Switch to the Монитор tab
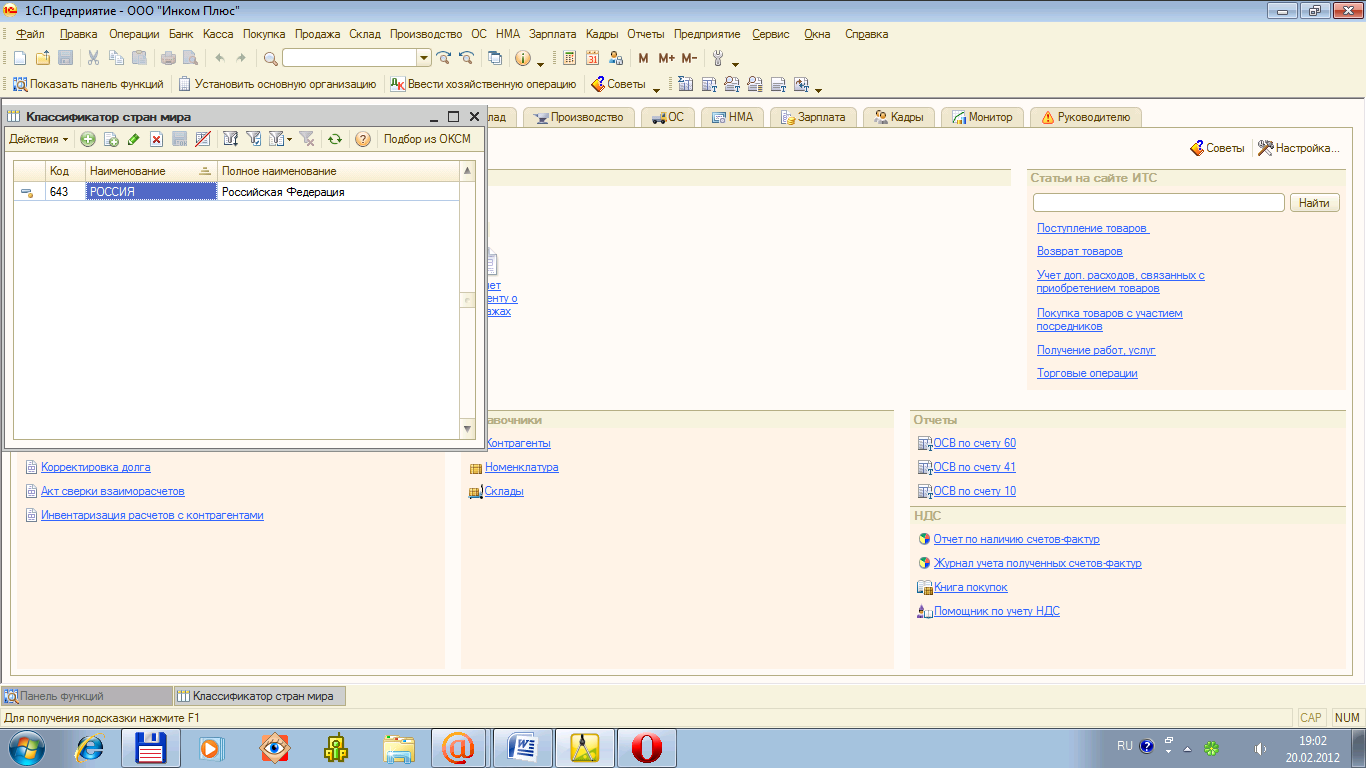The width and height of the screenshot is (1366, 768). (x=982, y=117)
